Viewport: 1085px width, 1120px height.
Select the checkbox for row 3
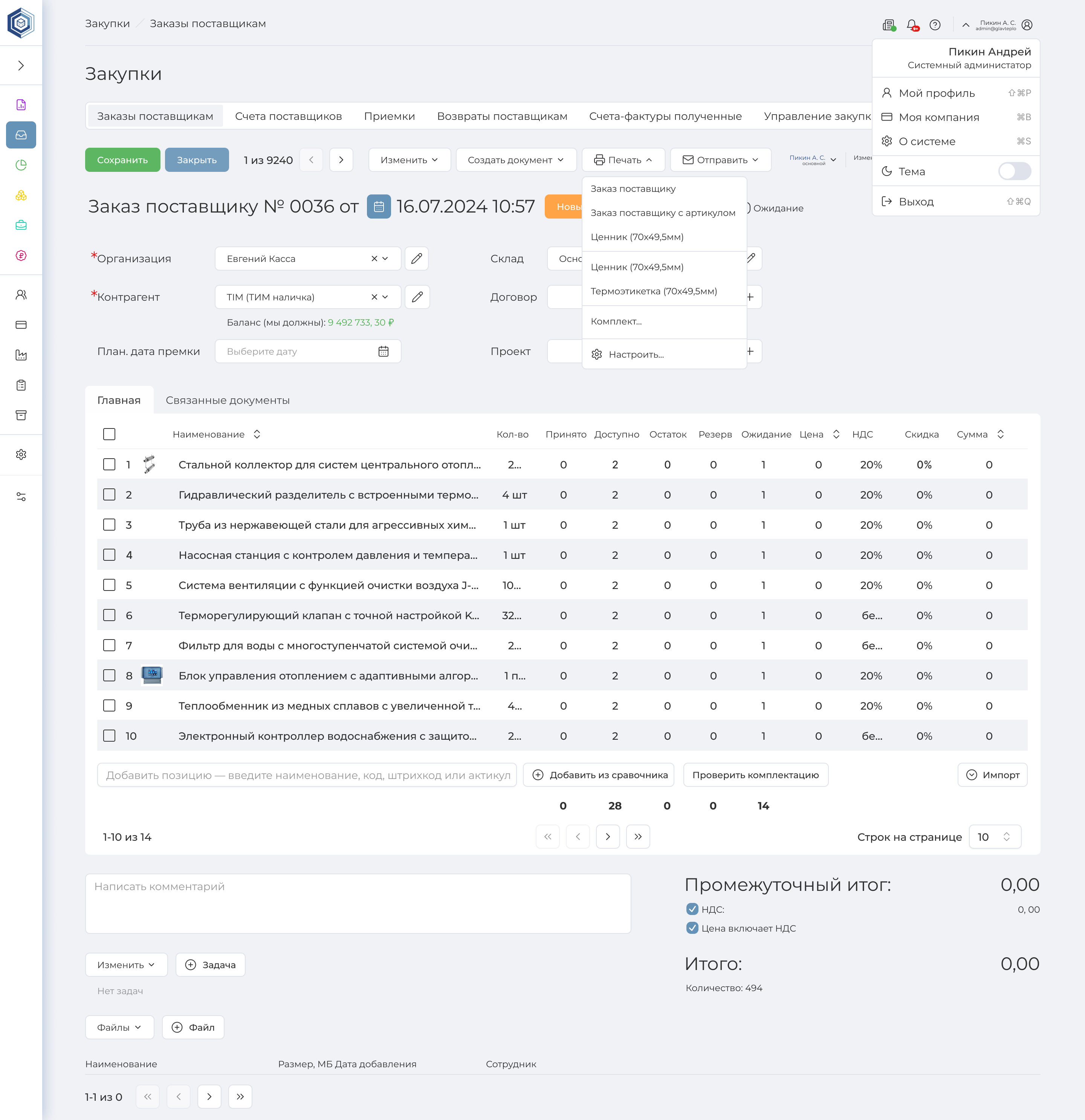point(109,525)
